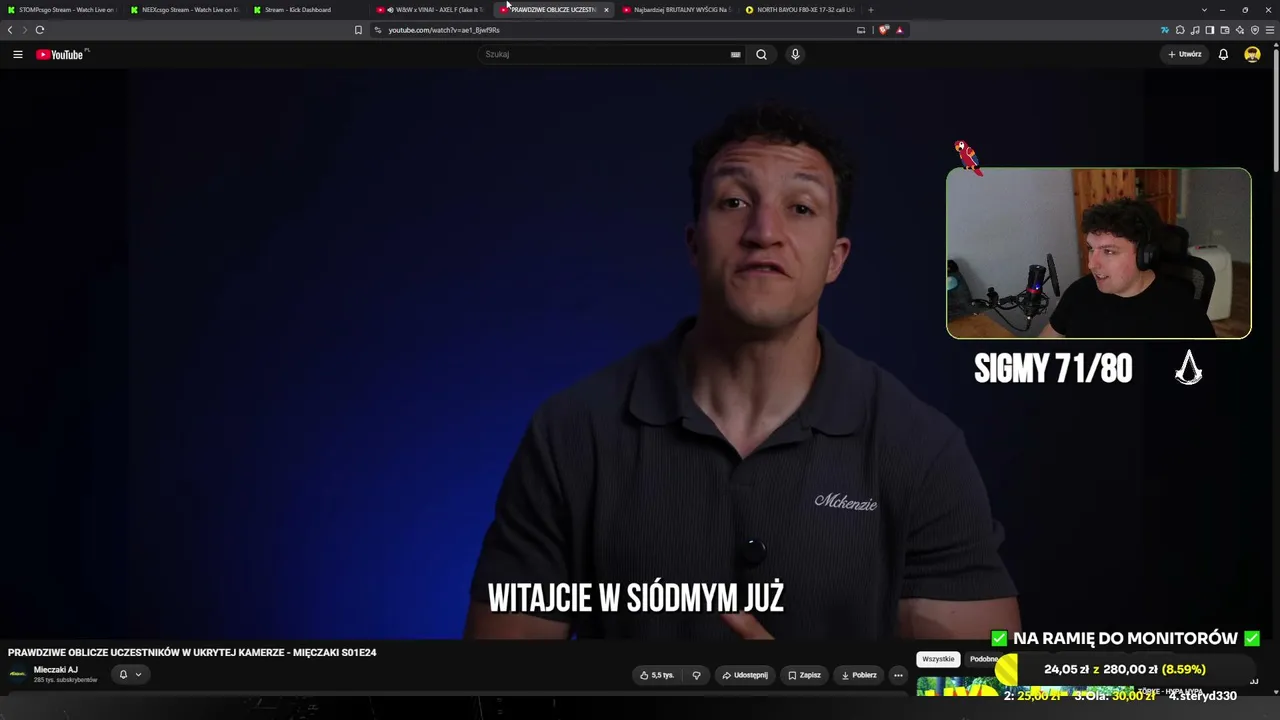Image resolution: width=1280 pixels, height=720 pixels.
Task: Switch to the Najbardziej BRUTALNY WYŚCIG tab
Action: tap(677, 10)
